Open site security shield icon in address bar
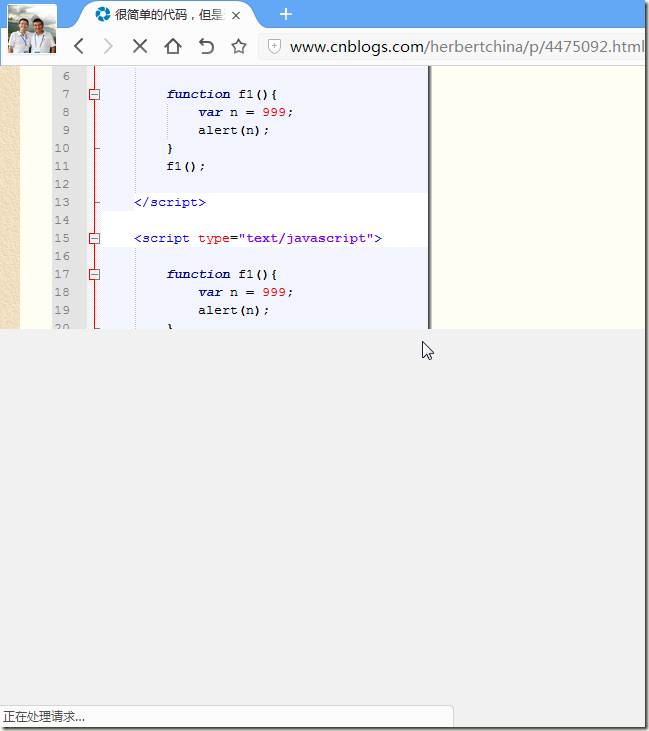The width and height of the screenshot is (649, 731). click(274, 46)
